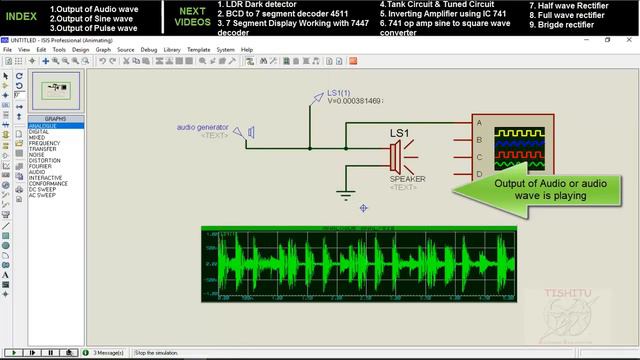Open the Help menu
Image resolution: width=640 pixels, height=360 pixels.
(x=247, y=50)
